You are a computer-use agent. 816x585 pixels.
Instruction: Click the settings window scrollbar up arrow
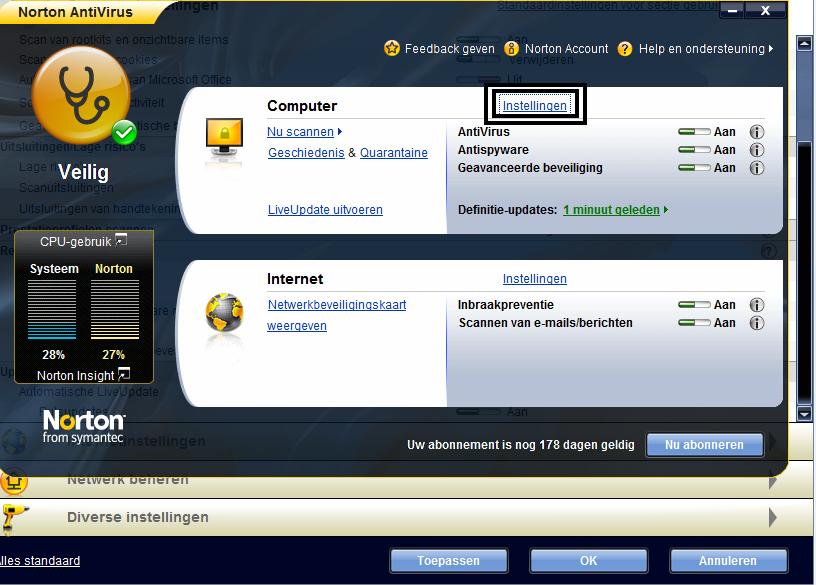coord(804,43)
